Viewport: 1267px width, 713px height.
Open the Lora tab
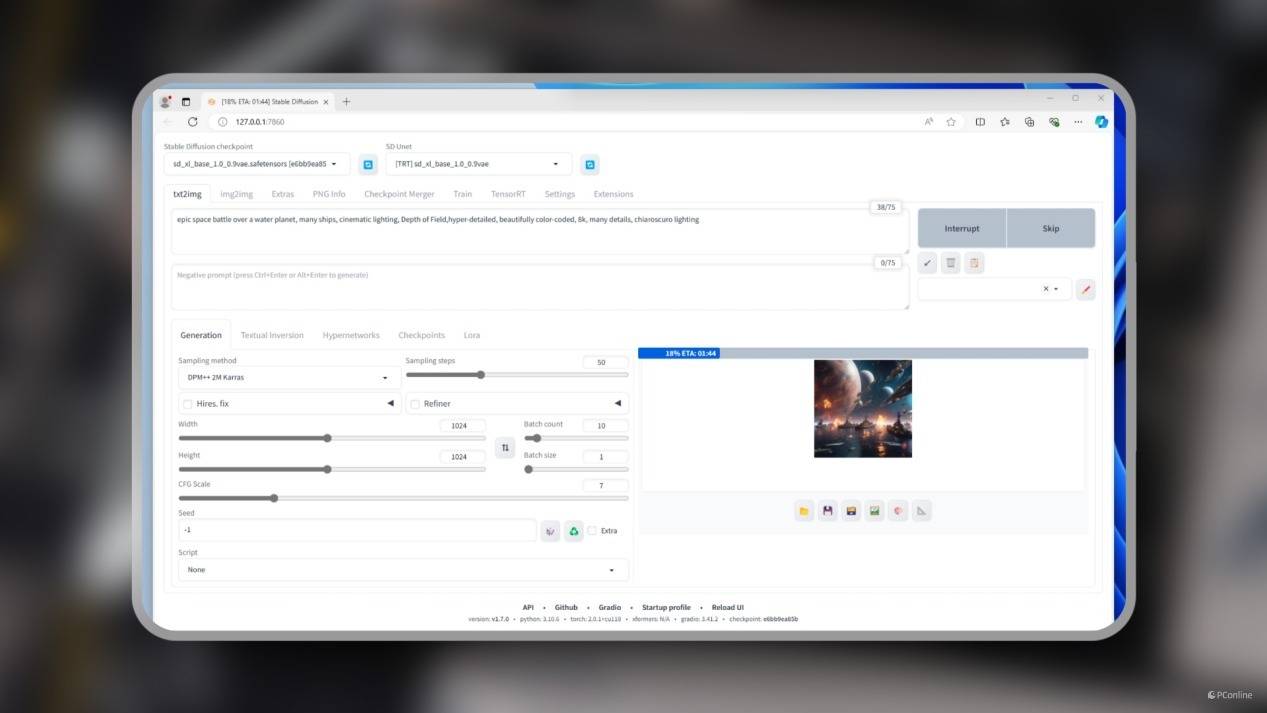[472, 335]
